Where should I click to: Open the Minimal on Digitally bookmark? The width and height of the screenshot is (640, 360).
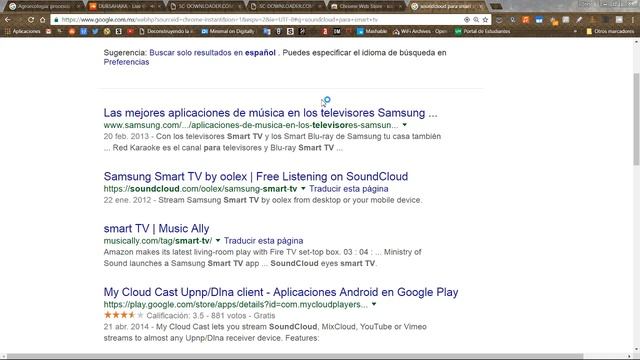(228, 31)
